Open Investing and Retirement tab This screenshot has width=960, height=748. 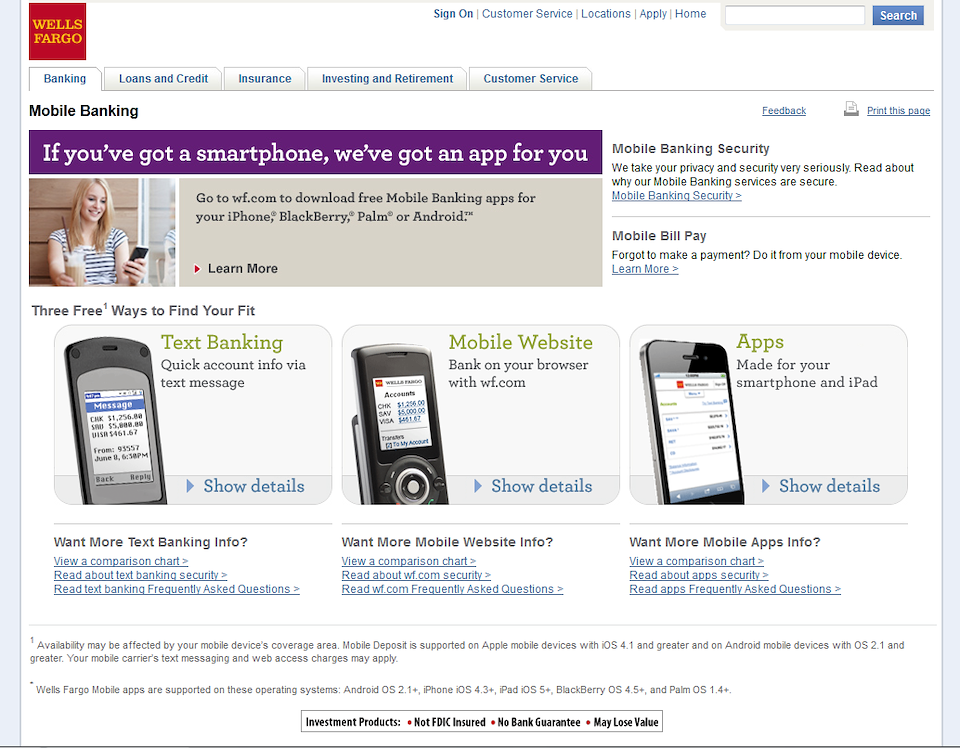click(388, 79)
